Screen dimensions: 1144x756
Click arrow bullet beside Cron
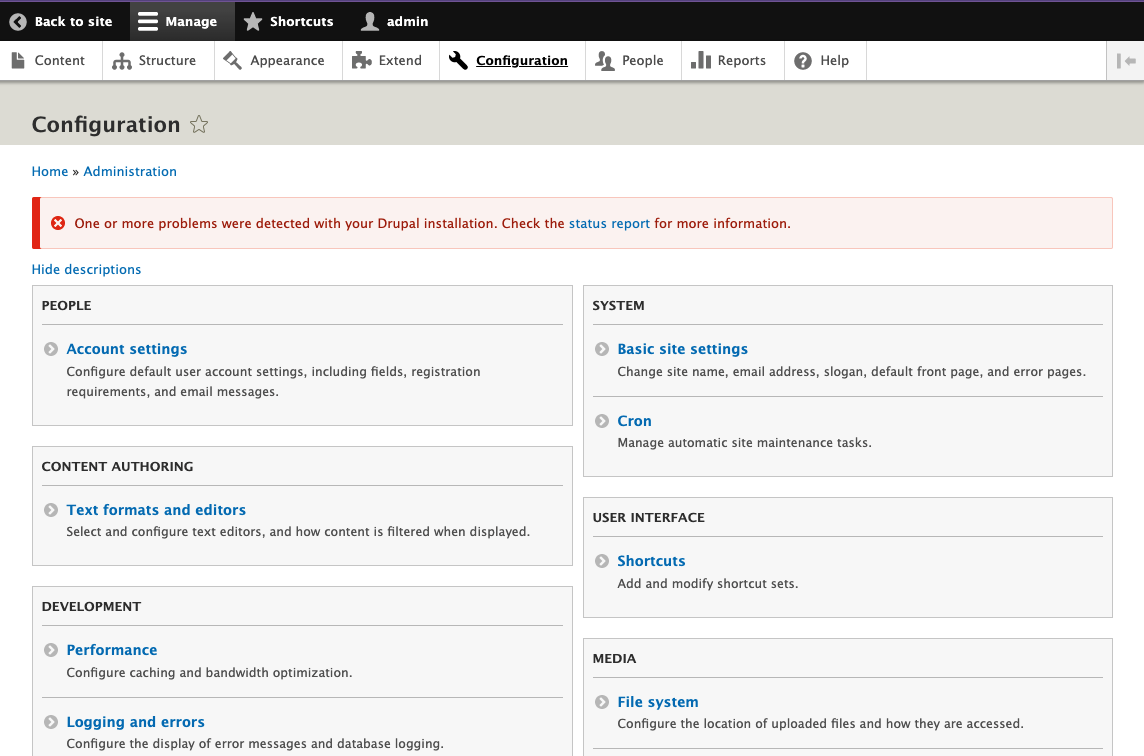point(602,421)
